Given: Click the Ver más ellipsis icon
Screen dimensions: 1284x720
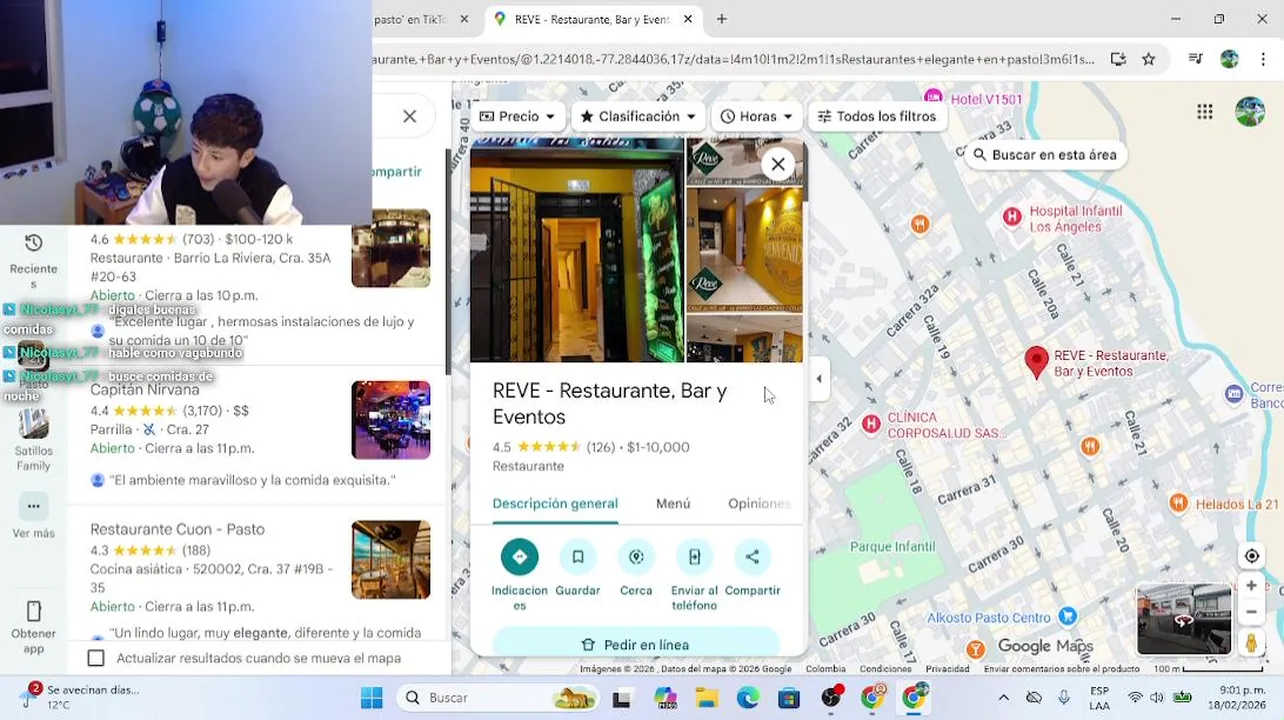Looking at the screenshot, I should click(x=33, y=506).
